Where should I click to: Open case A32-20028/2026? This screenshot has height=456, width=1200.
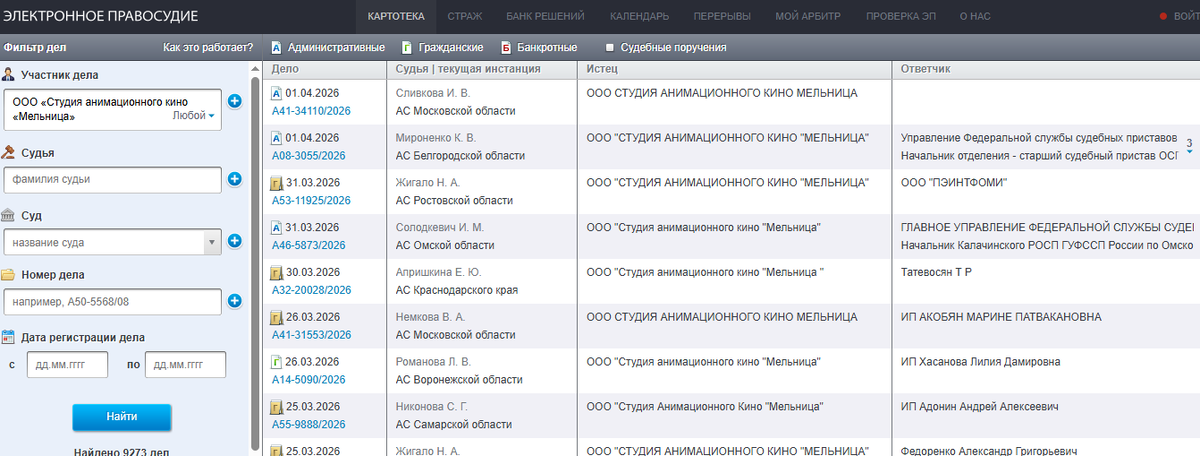coord(311,290)
